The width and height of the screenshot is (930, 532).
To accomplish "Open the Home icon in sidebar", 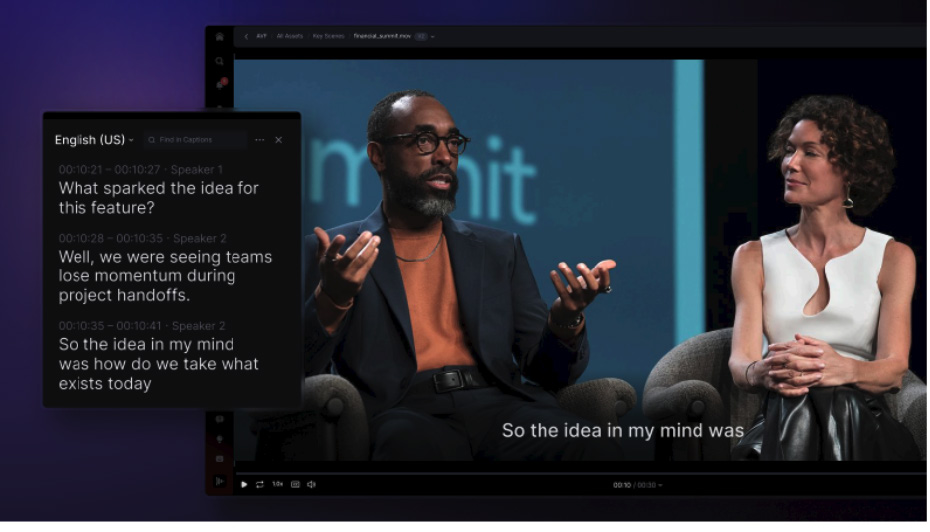I will pyautogui.click(x=220, y=37).
